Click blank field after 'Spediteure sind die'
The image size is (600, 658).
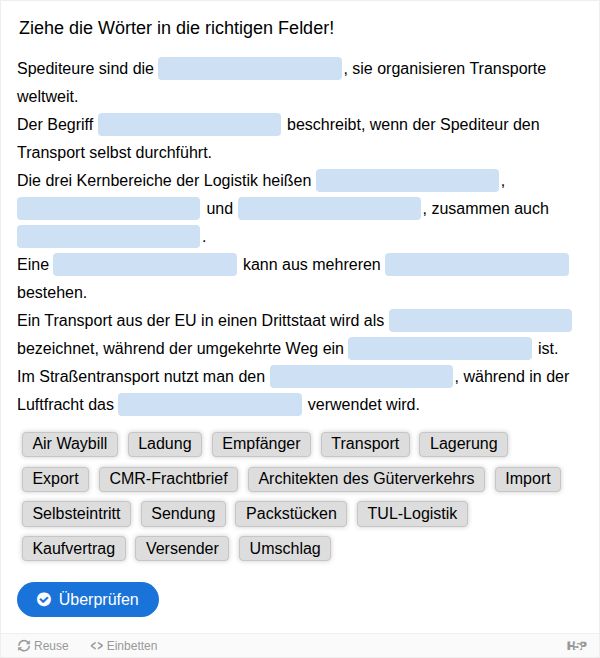click(x=250, y=68)
